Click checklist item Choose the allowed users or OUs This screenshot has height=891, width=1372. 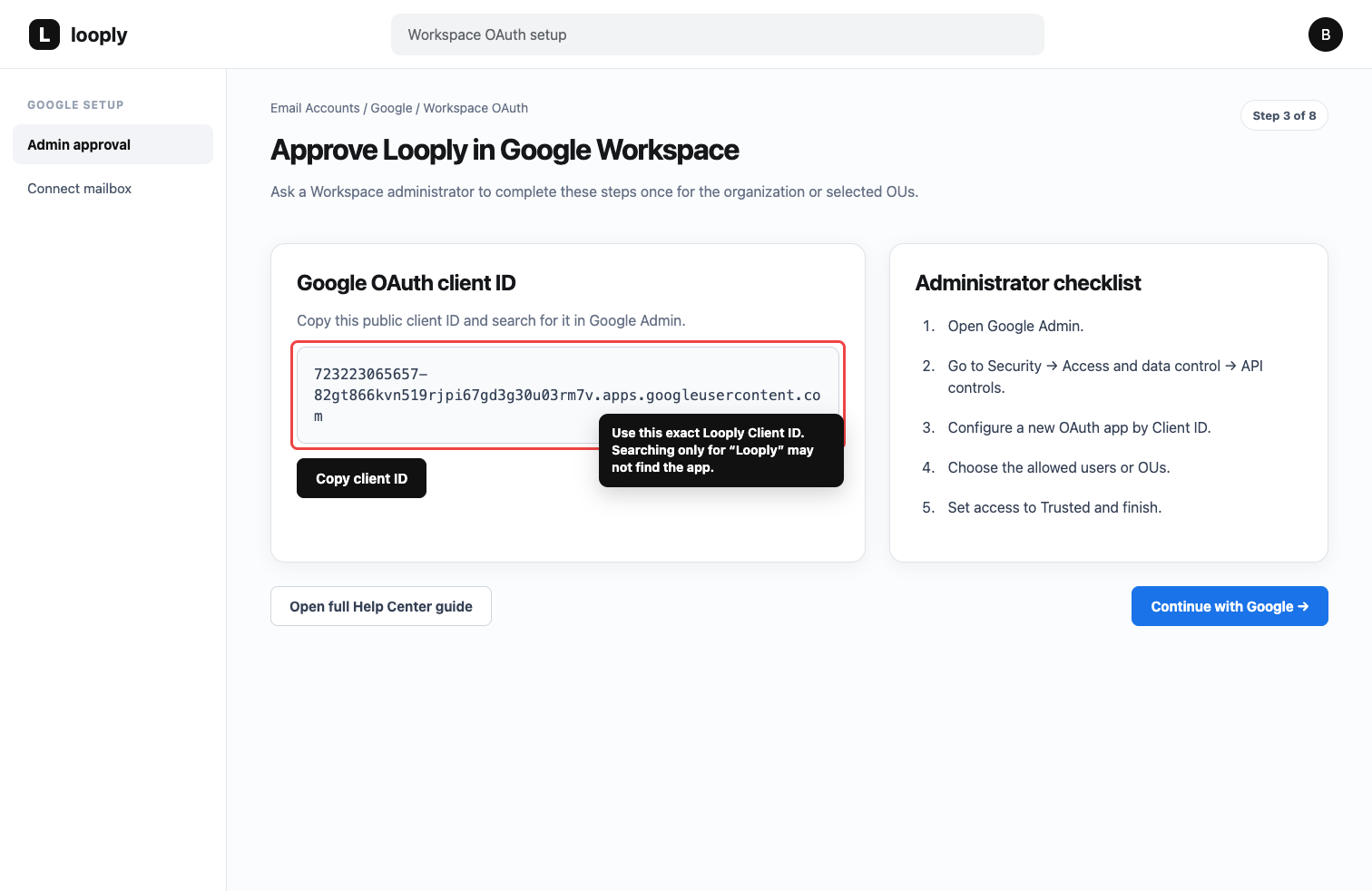[1059, 467]
